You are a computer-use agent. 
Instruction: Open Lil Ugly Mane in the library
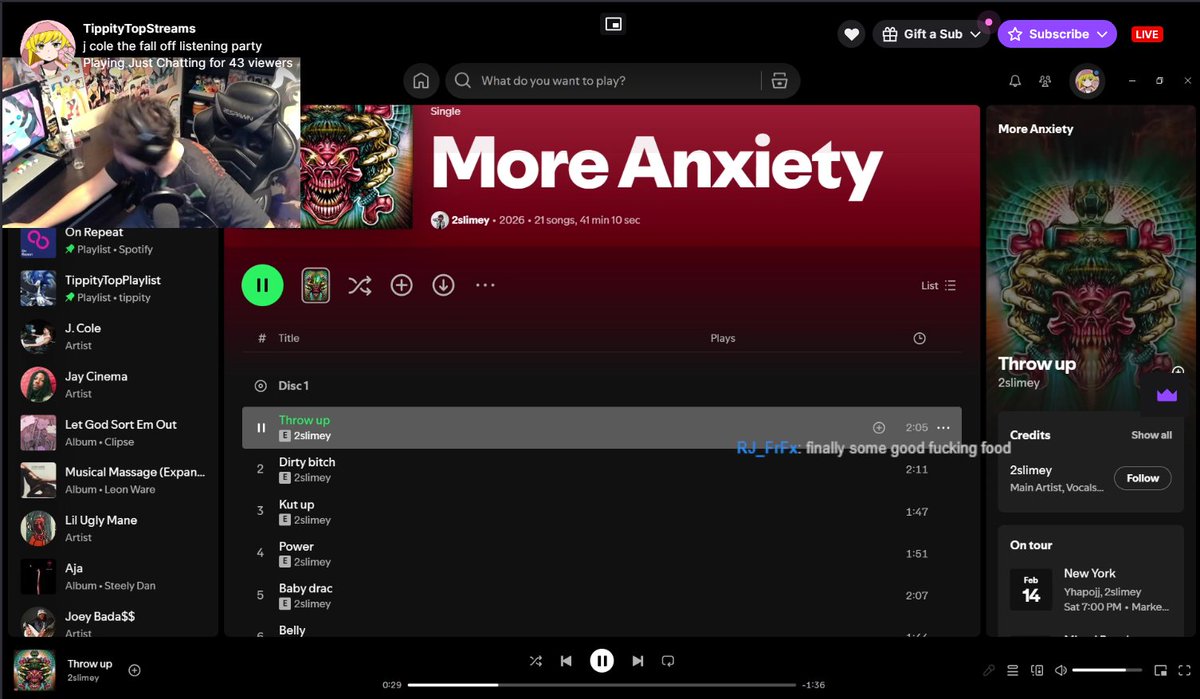click(113, 528)
